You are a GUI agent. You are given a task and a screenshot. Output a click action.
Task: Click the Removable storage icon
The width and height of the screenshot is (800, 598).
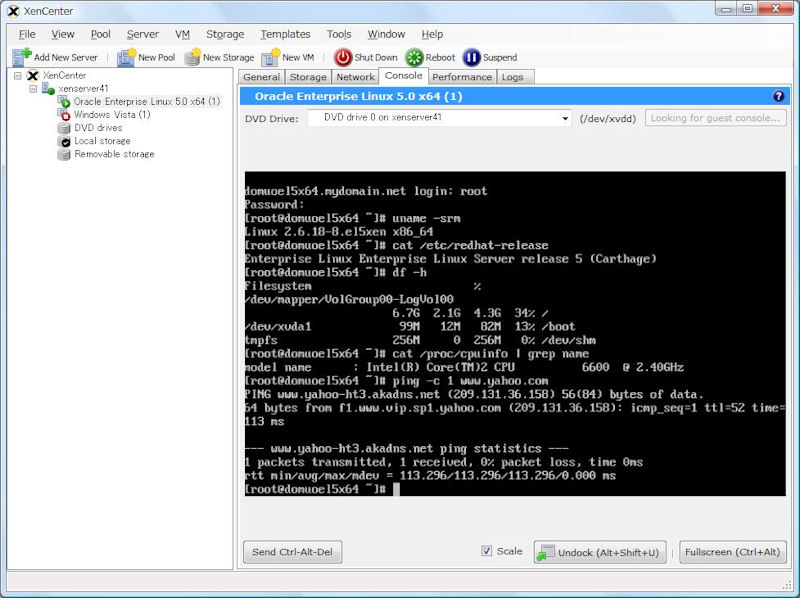tap(64, 154)
